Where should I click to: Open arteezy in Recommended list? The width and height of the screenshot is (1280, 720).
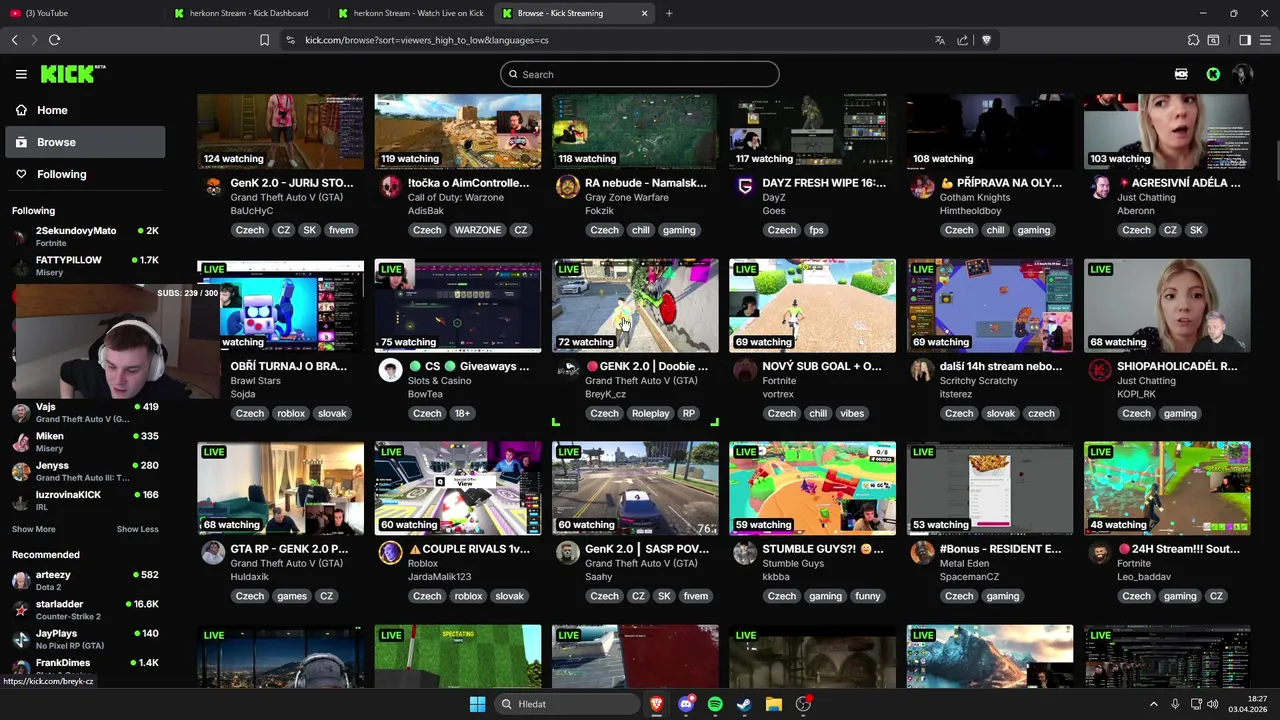pos(84,580)
